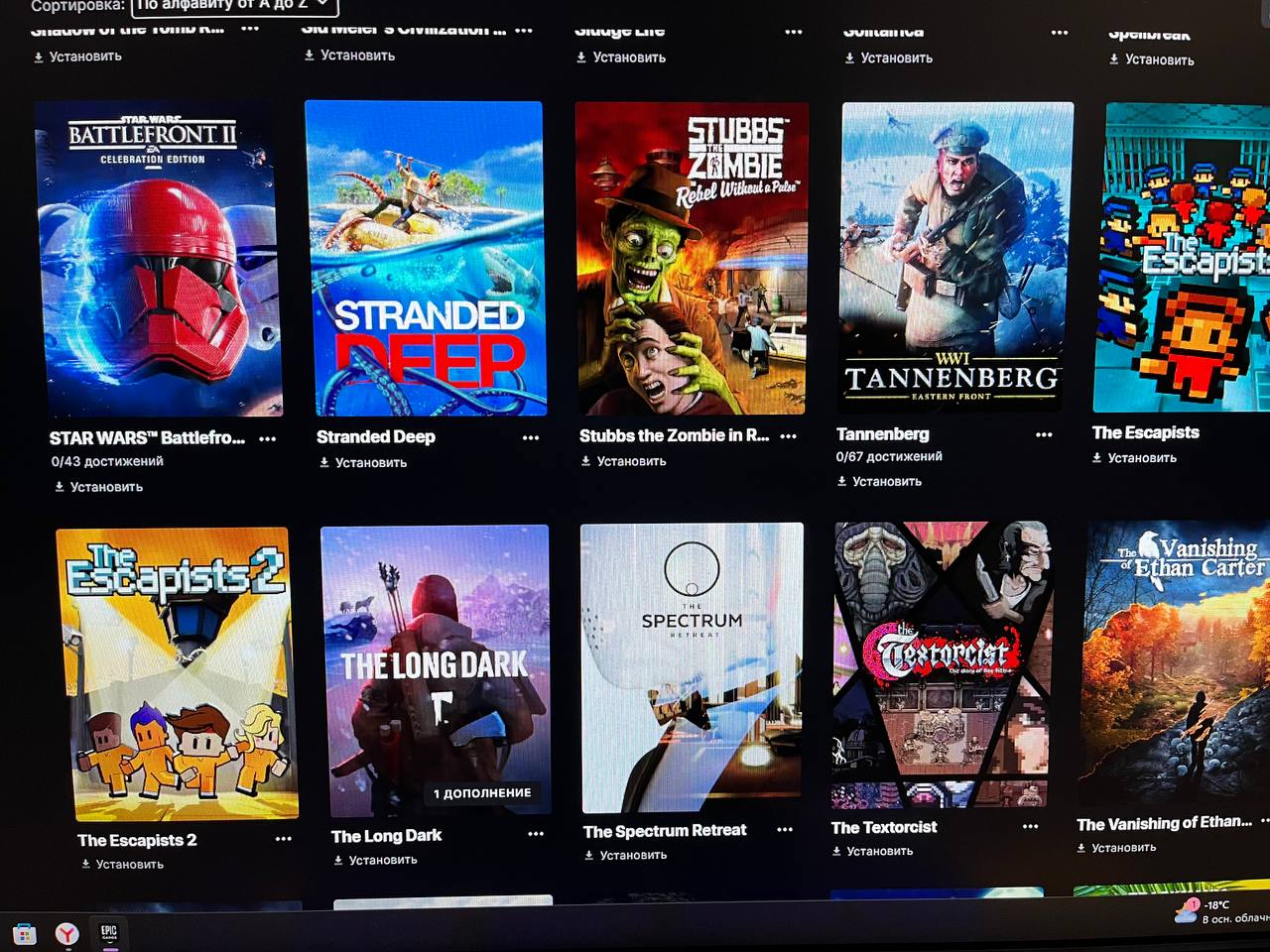Screen dimensions: 1270x952
Task: Expand the sort dropdown 'По алфавиту от А до Z'
Action: 235,6
